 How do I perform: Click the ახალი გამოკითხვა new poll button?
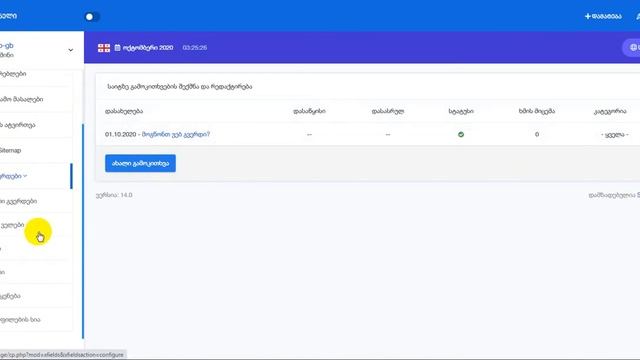(x=140, y=163)
